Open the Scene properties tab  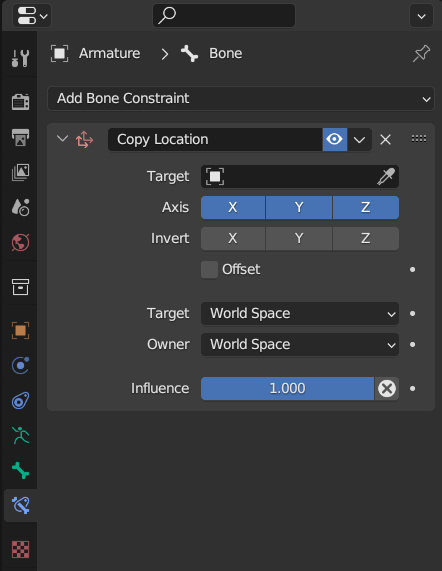pos(20,207)
